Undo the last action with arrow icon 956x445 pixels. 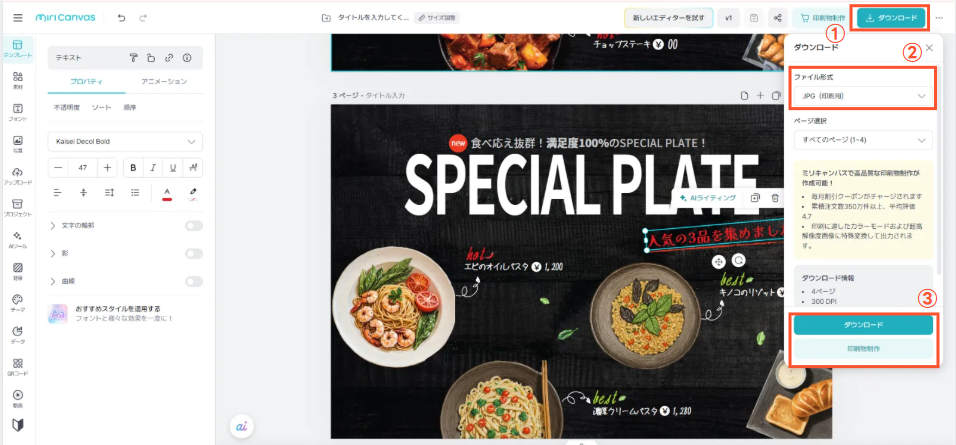tap(121, 18)
